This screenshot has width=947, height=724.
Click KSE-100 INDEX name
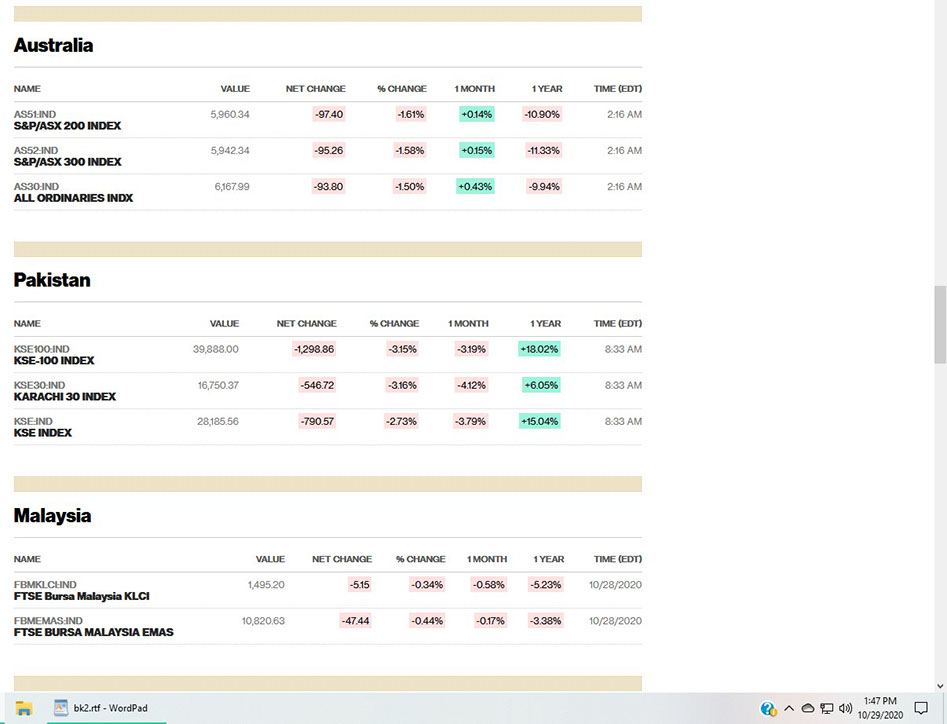click(54, 360)
